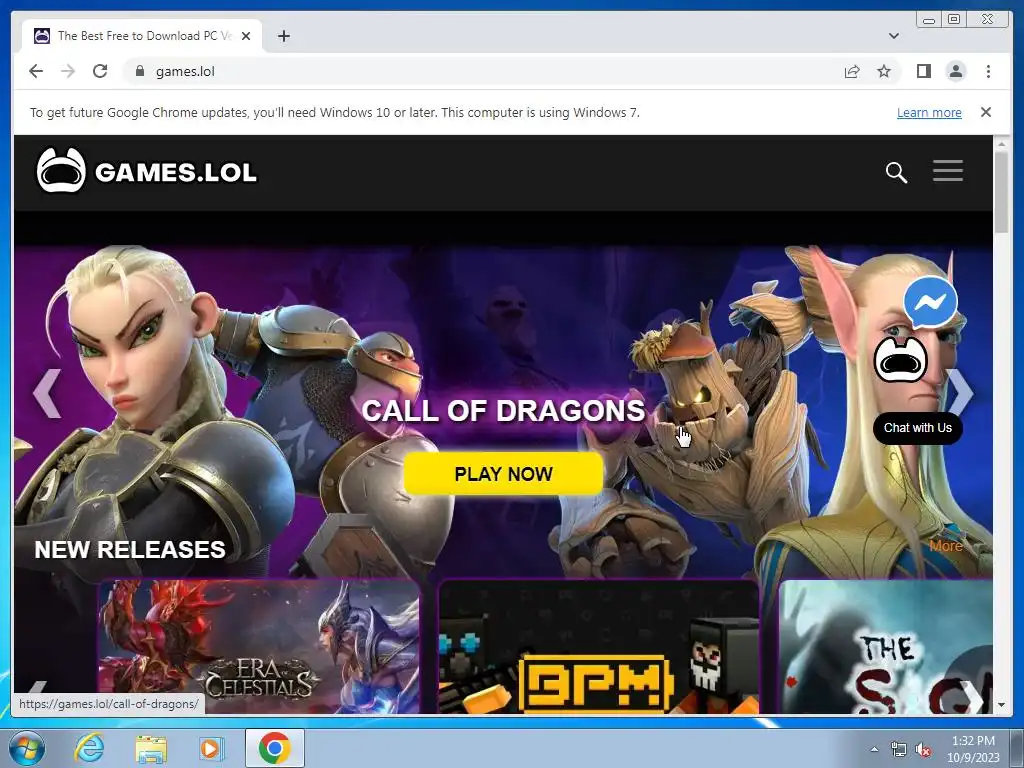
Task: Click the Games.lol site logo
Action: [146, 171]
